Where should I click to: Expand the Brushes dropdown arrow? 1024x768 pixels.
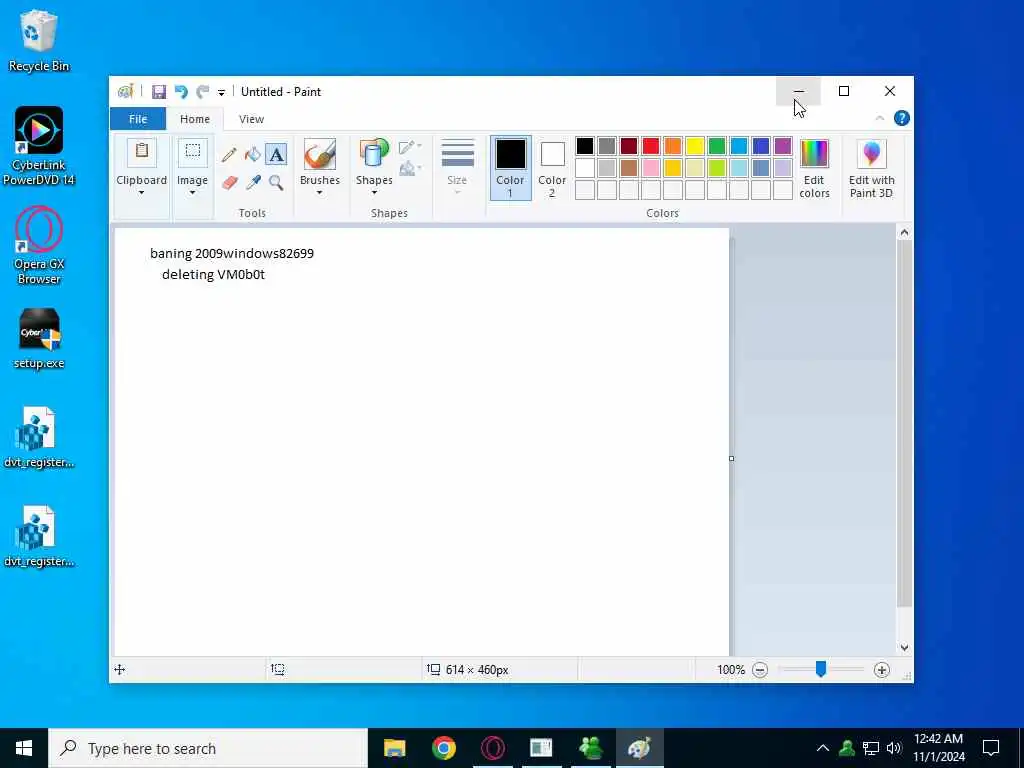319,193
